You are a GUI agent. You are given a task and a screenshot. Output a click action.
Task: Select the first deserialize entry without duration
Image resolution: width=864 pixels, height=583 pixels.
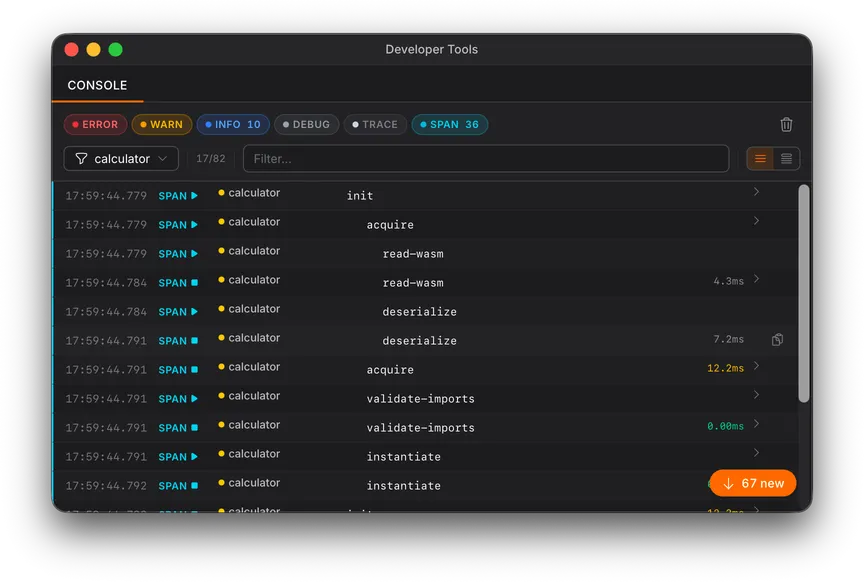pyautogui.click(x=419, y=312)
